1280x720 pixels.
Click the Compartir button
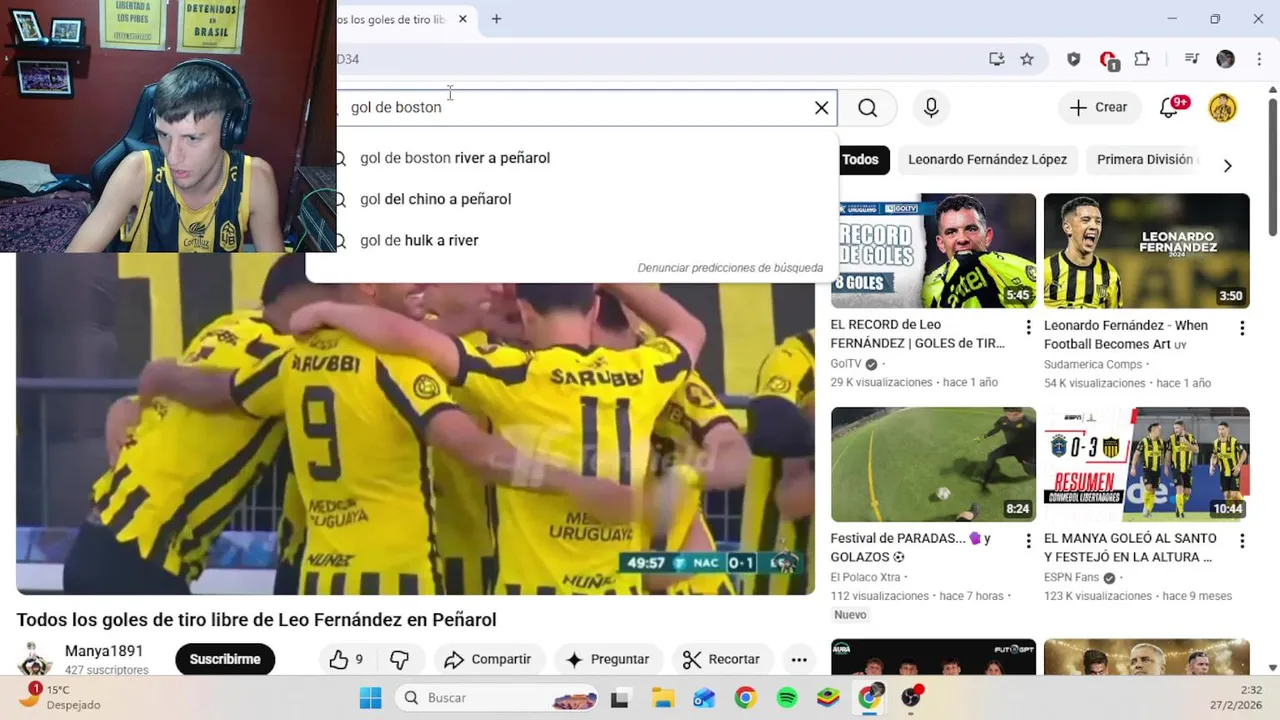pos(487,659)
